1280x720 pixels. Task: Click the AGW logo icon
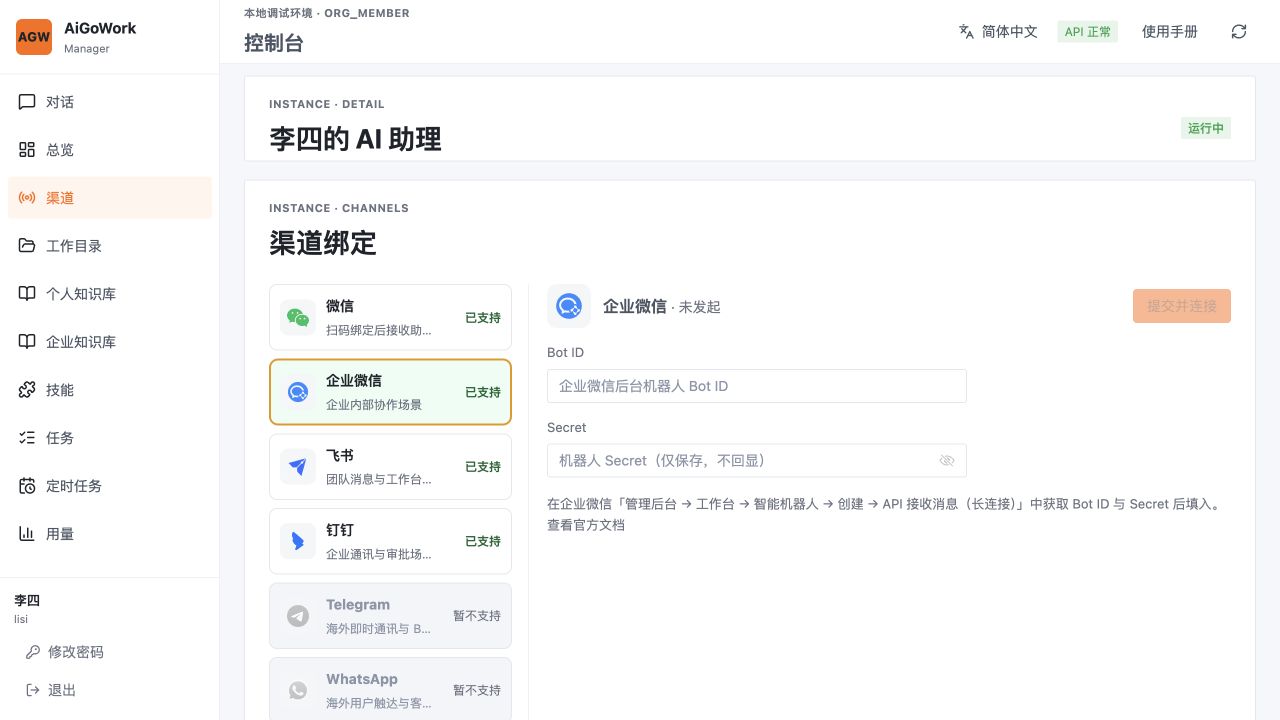point(34,37)
